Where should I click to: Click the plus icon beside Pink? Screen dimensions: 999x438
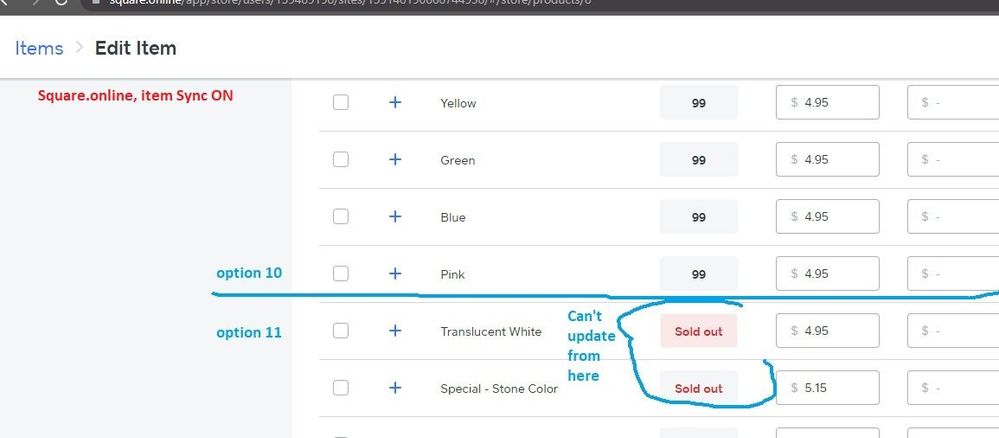395,273
